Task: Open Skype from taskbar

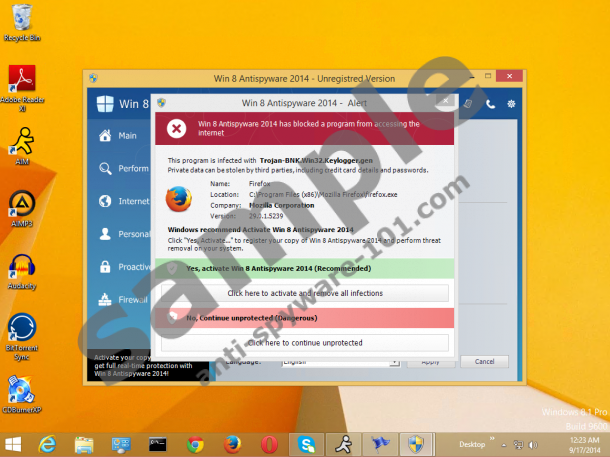Action: coord(306,444)
